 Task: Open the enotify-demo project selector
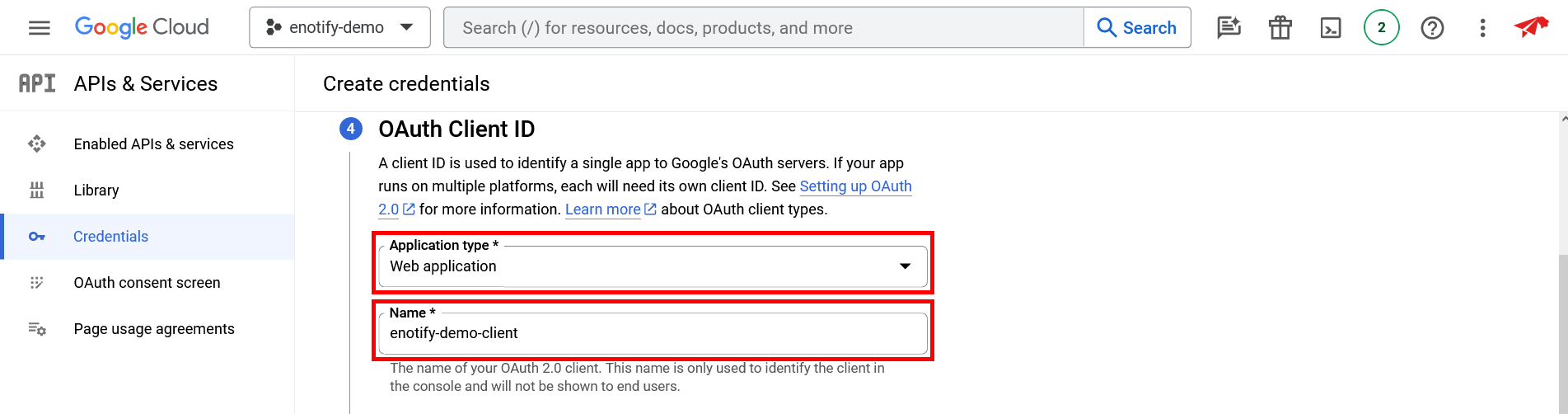(x=339, y=27)
